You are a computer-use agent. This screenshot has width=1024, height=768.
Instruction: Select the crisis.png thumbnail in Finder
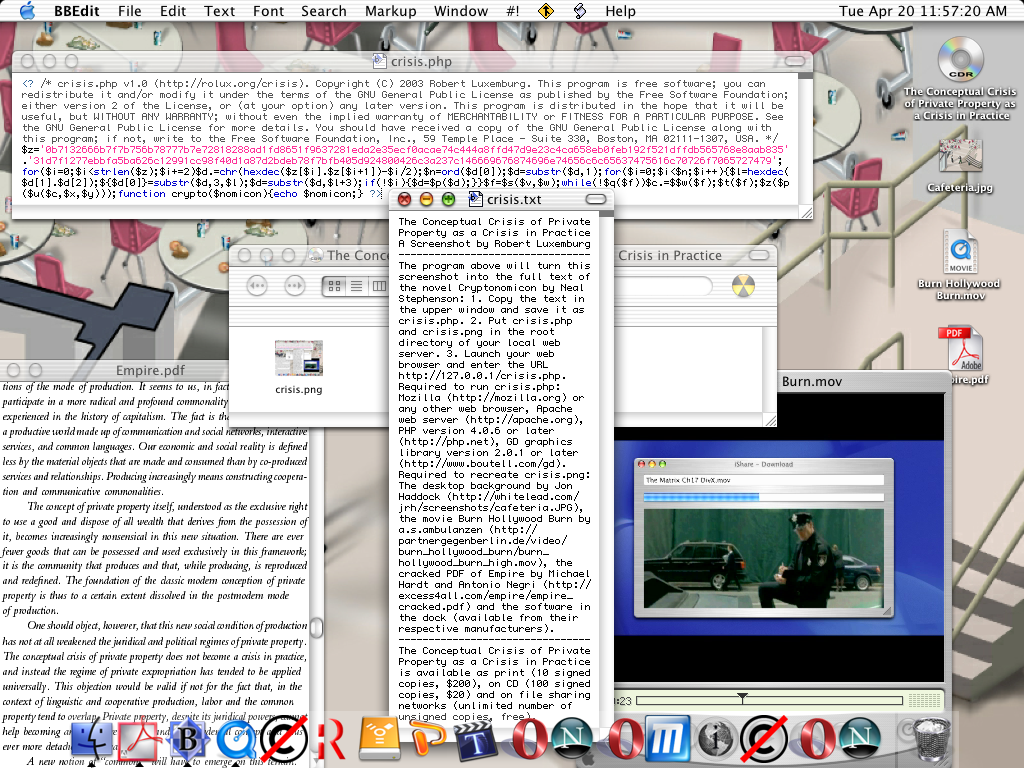[298, 360]
